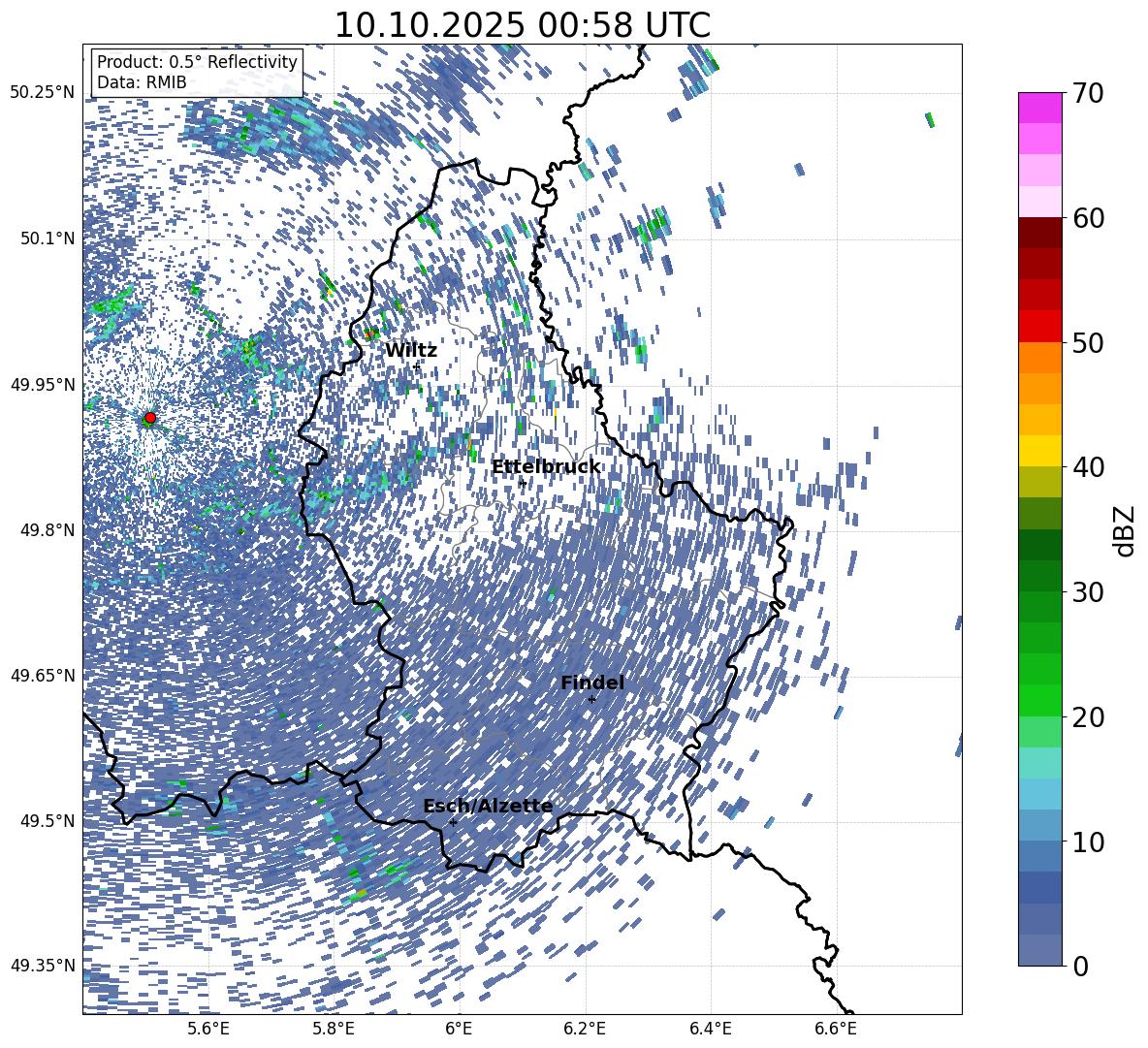
Task: Click the 5.8°E longitude label
Action: [334, 1029]
